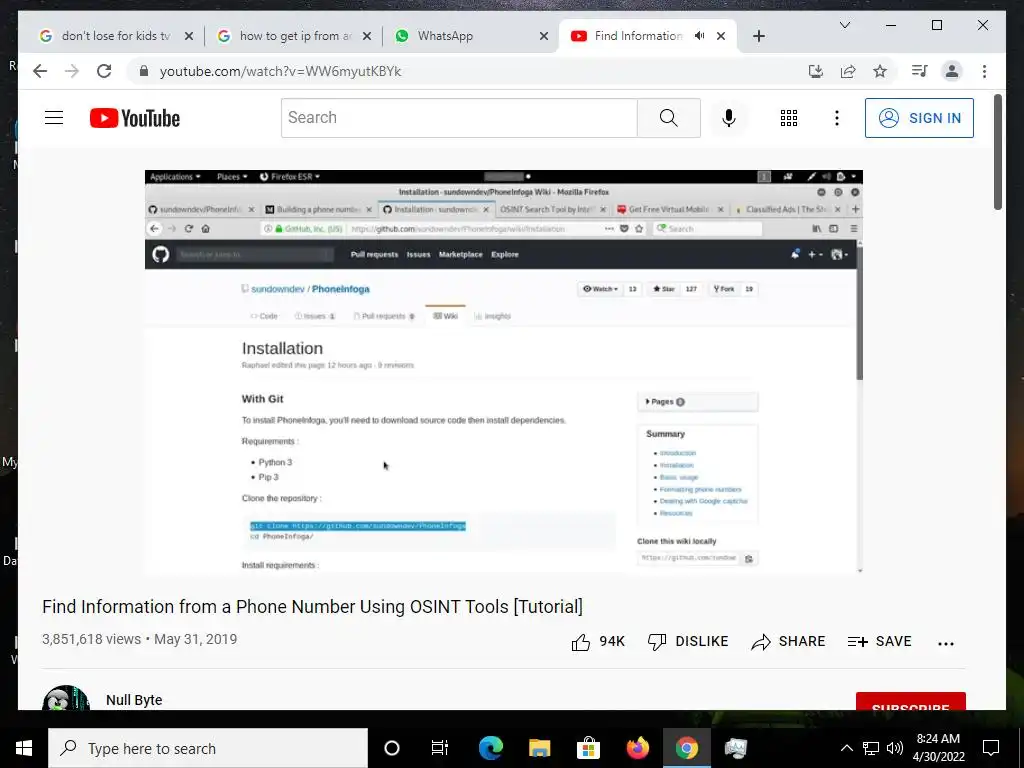
Task: Sign in to YouTube
Action: pyautogui.click(x=919, y=118)
